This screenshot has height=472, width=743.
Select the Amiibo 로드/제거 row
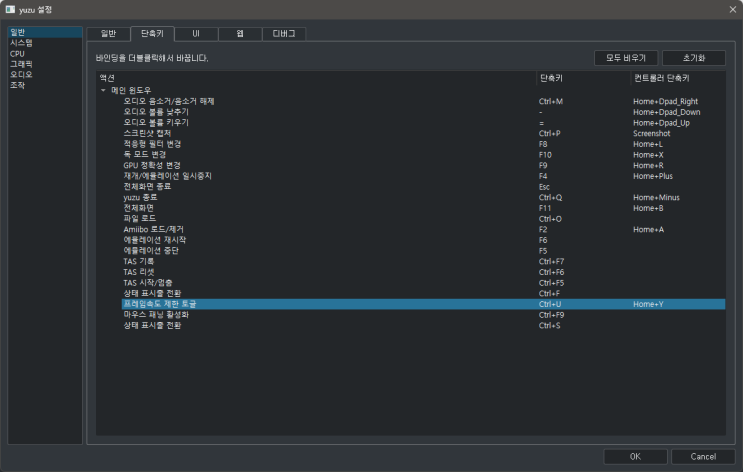pos(423,229)
